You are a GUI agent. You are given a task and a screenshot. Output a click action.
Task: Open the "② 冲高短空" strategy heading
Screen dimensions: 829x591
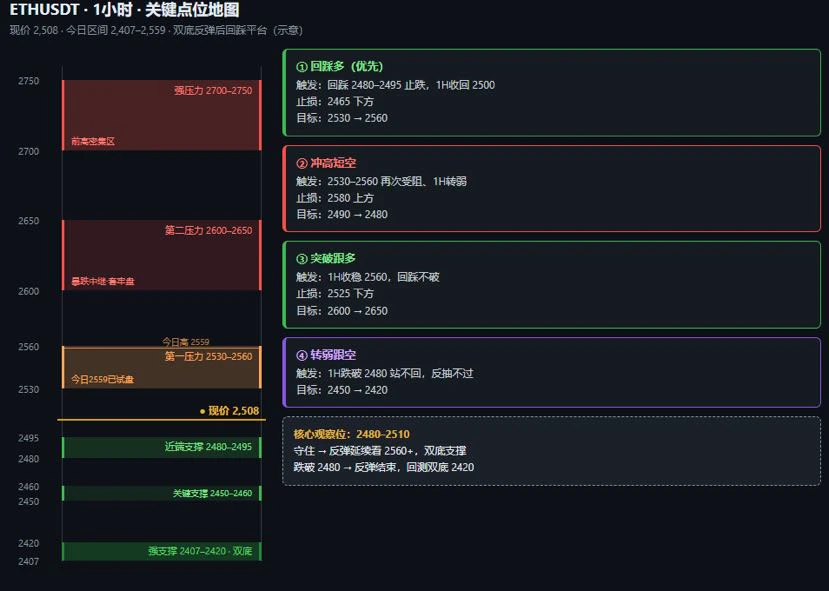point(326,163)
